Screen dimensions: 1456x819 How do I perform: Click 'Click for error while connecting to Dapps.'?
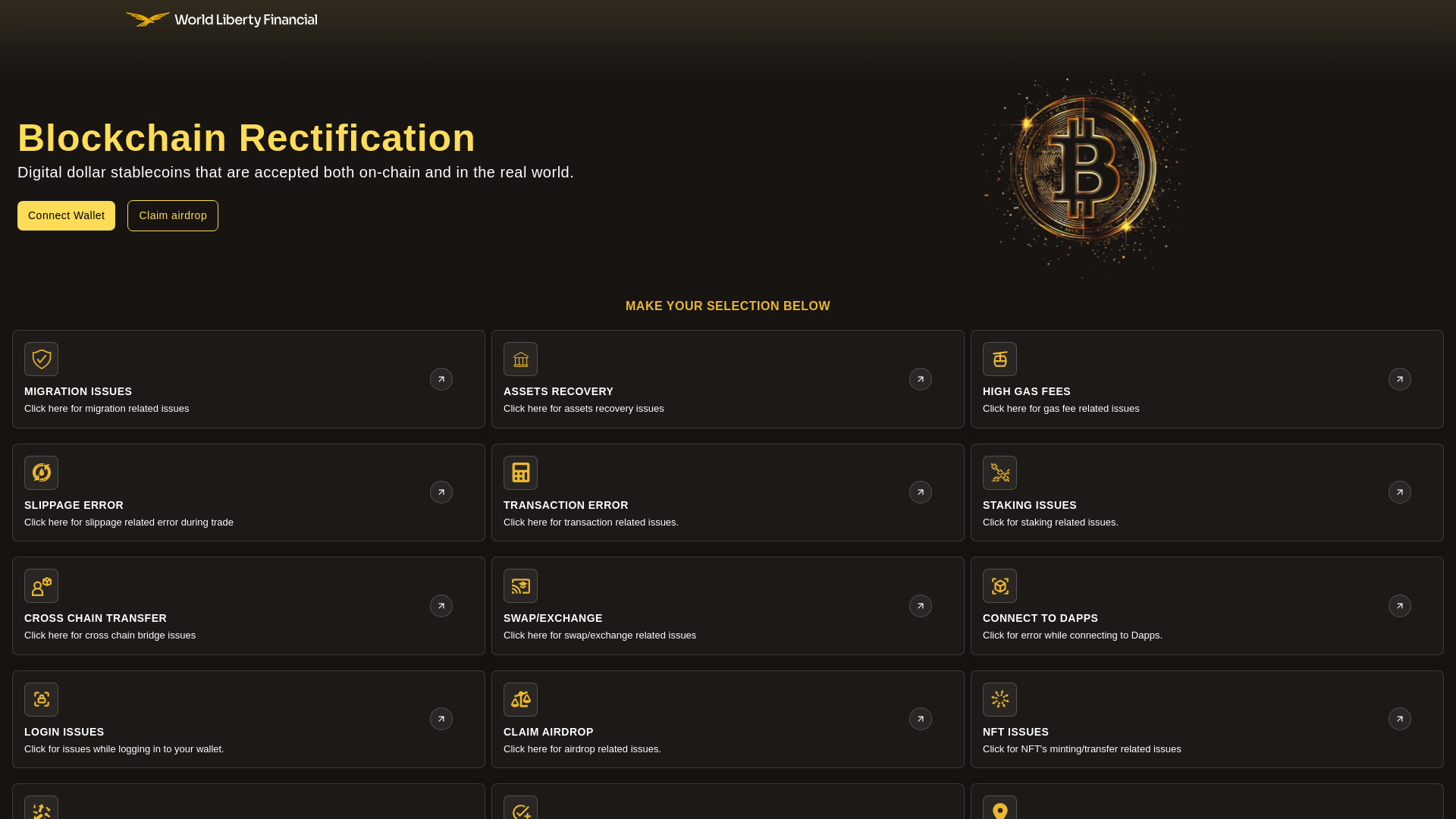pyautogui.click(x=1072, y=635)
